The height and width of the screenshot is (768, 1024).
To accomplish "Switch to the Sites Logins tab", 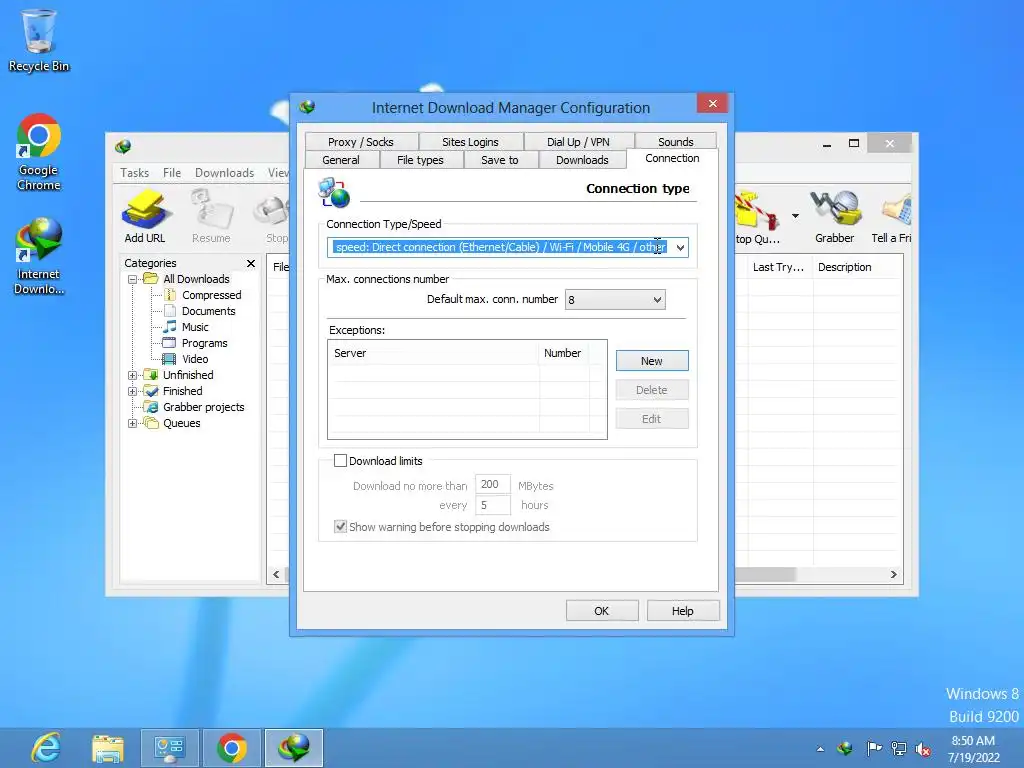I will click(x=470, y=142).
